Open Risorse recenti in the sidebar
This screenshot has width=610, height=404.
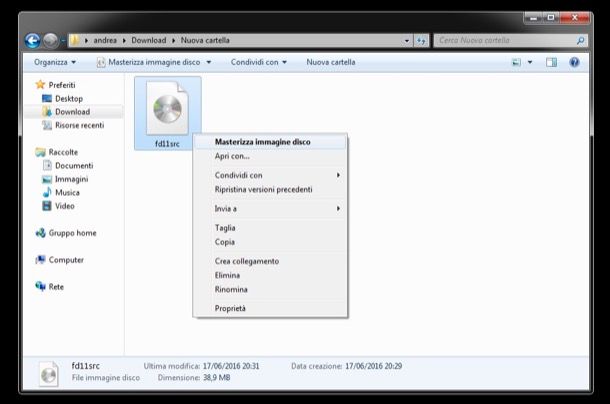pos(79,125)
